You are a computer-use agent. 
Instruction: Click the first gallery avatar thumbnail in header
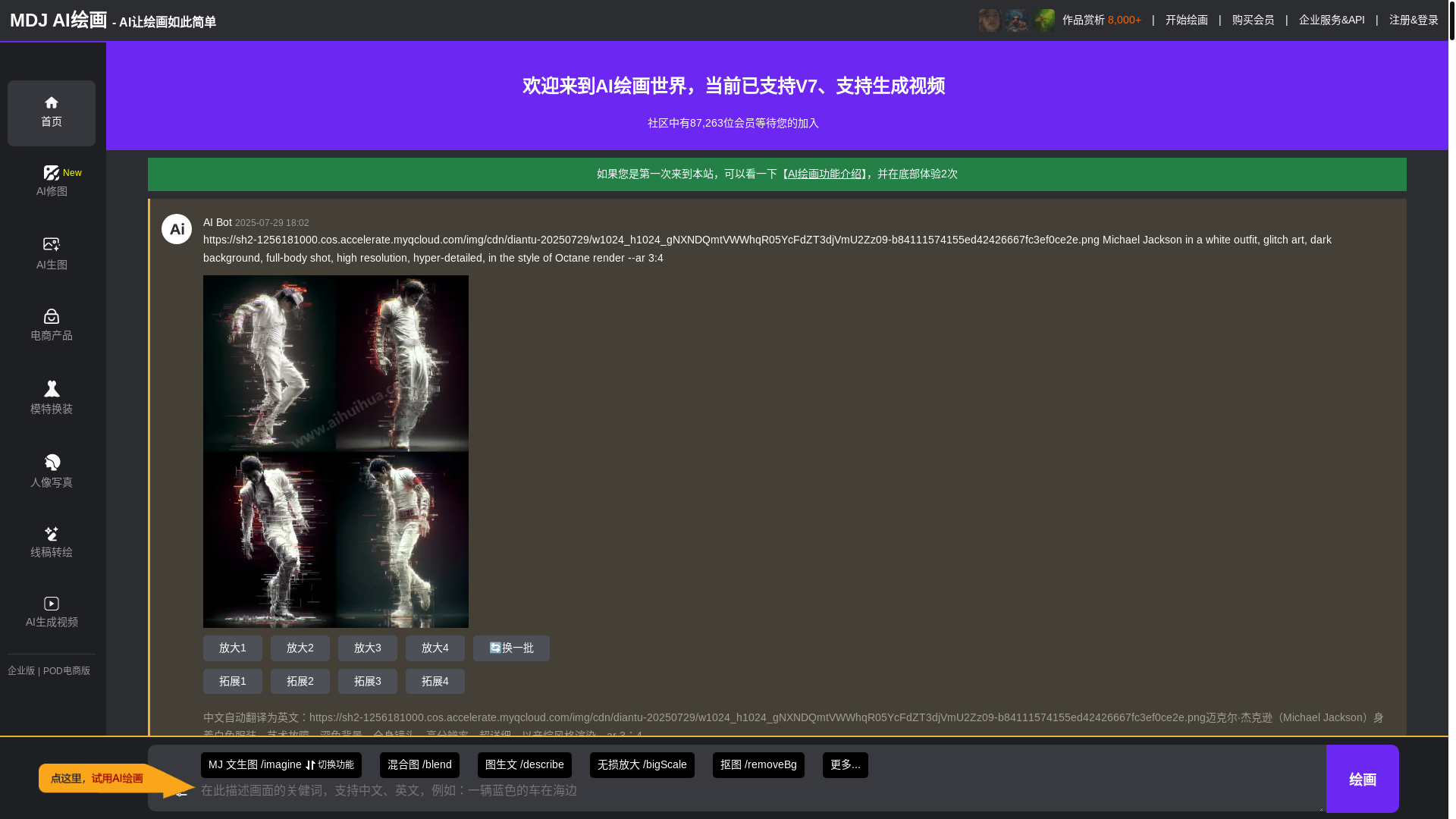pyautogui.click(x=990, y=20)
